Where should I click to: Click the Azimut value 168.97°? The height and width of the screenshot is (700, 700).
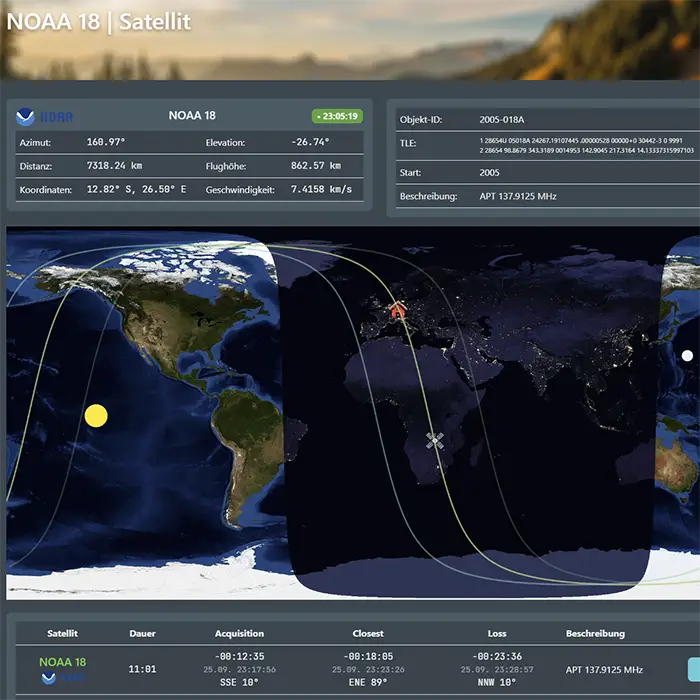tap(106, 142)
